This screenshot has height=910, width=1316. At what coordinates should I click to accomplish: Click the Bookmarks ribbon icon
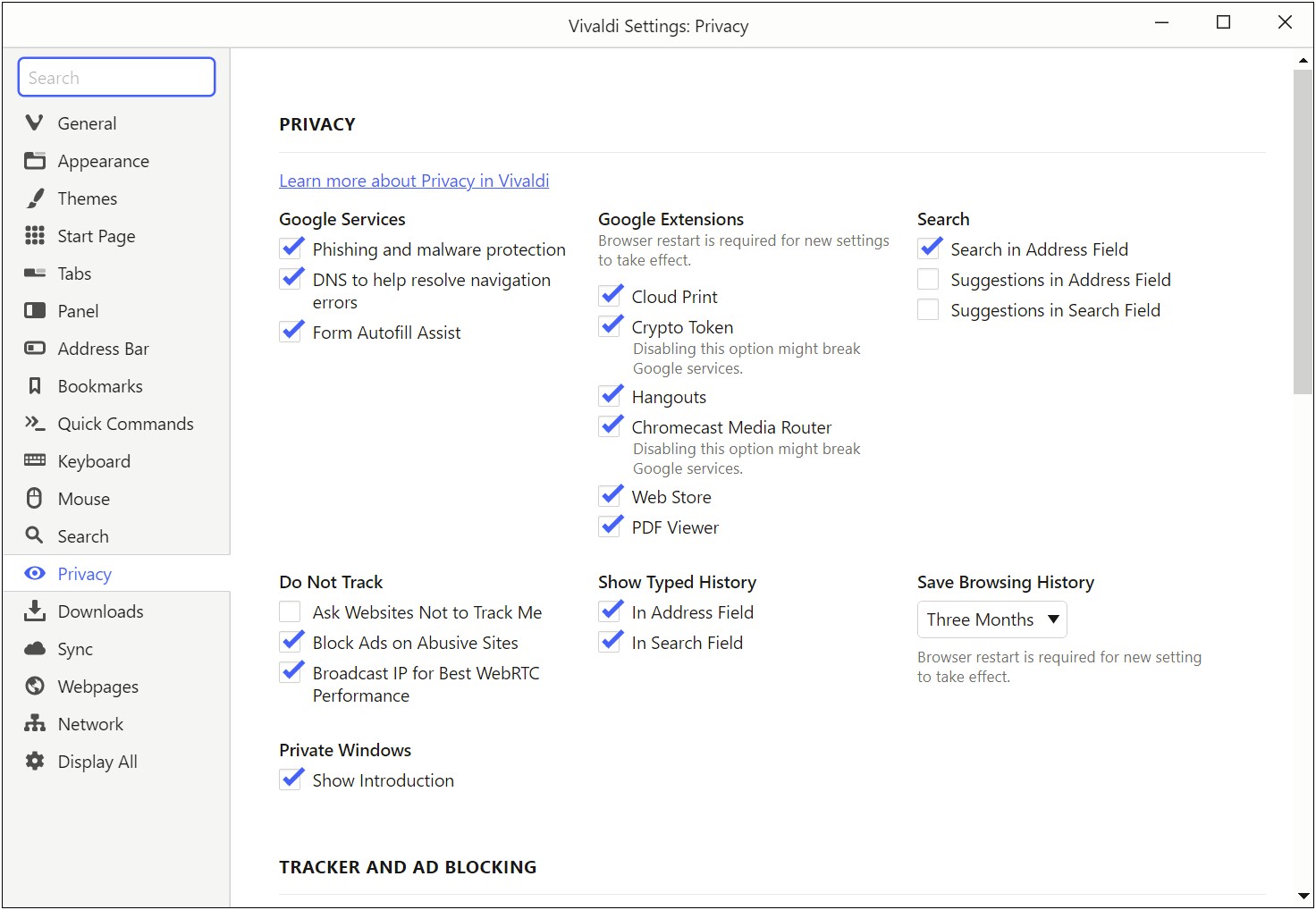click(x=34, y=385)
